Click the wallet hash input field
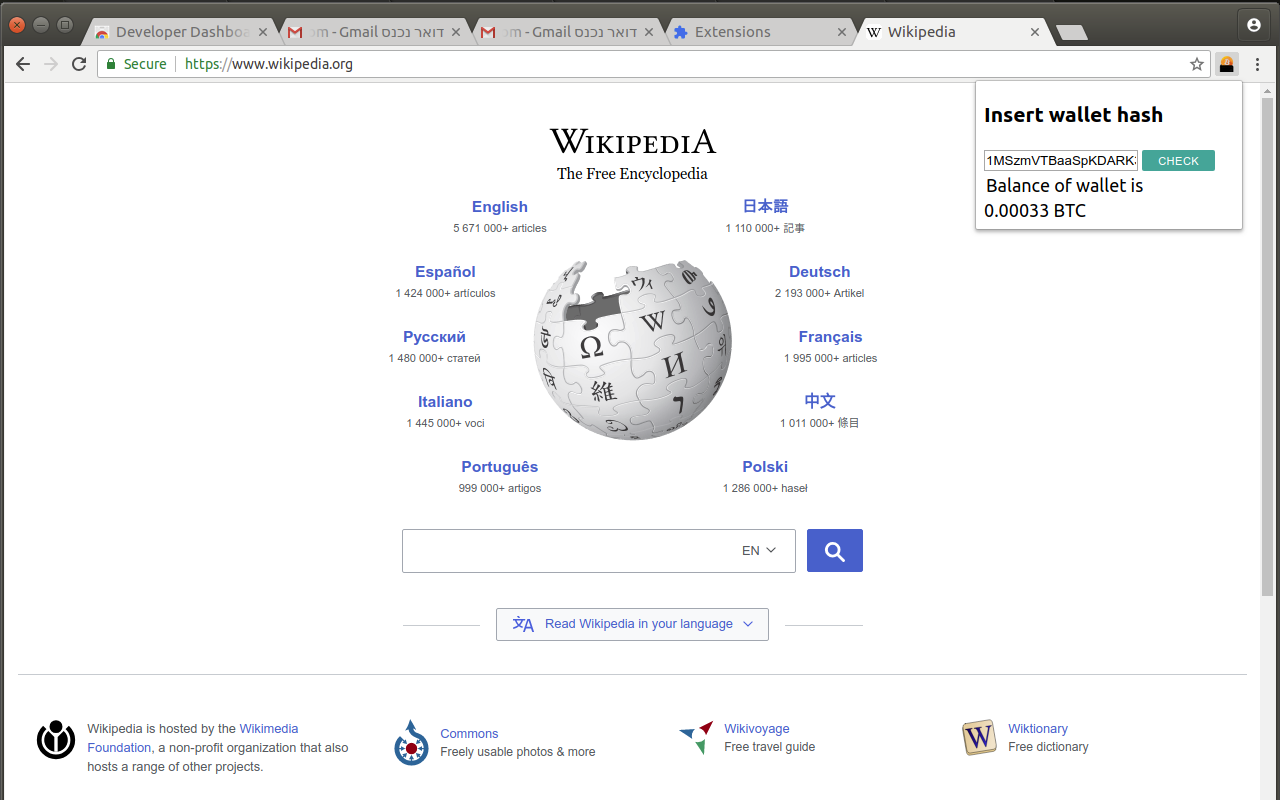This screenshot has width=1280, height=800. pyautogui.click(x=1060, y=161)
